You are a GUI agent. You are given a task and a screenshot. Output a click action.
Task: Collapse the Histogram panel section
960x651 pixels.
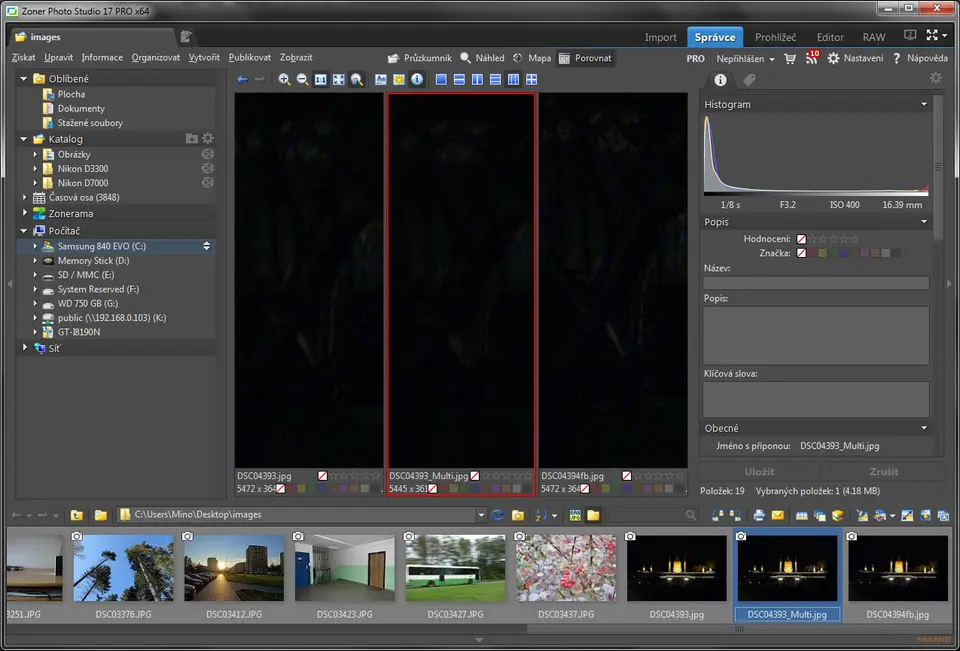[x=924, y=104]
